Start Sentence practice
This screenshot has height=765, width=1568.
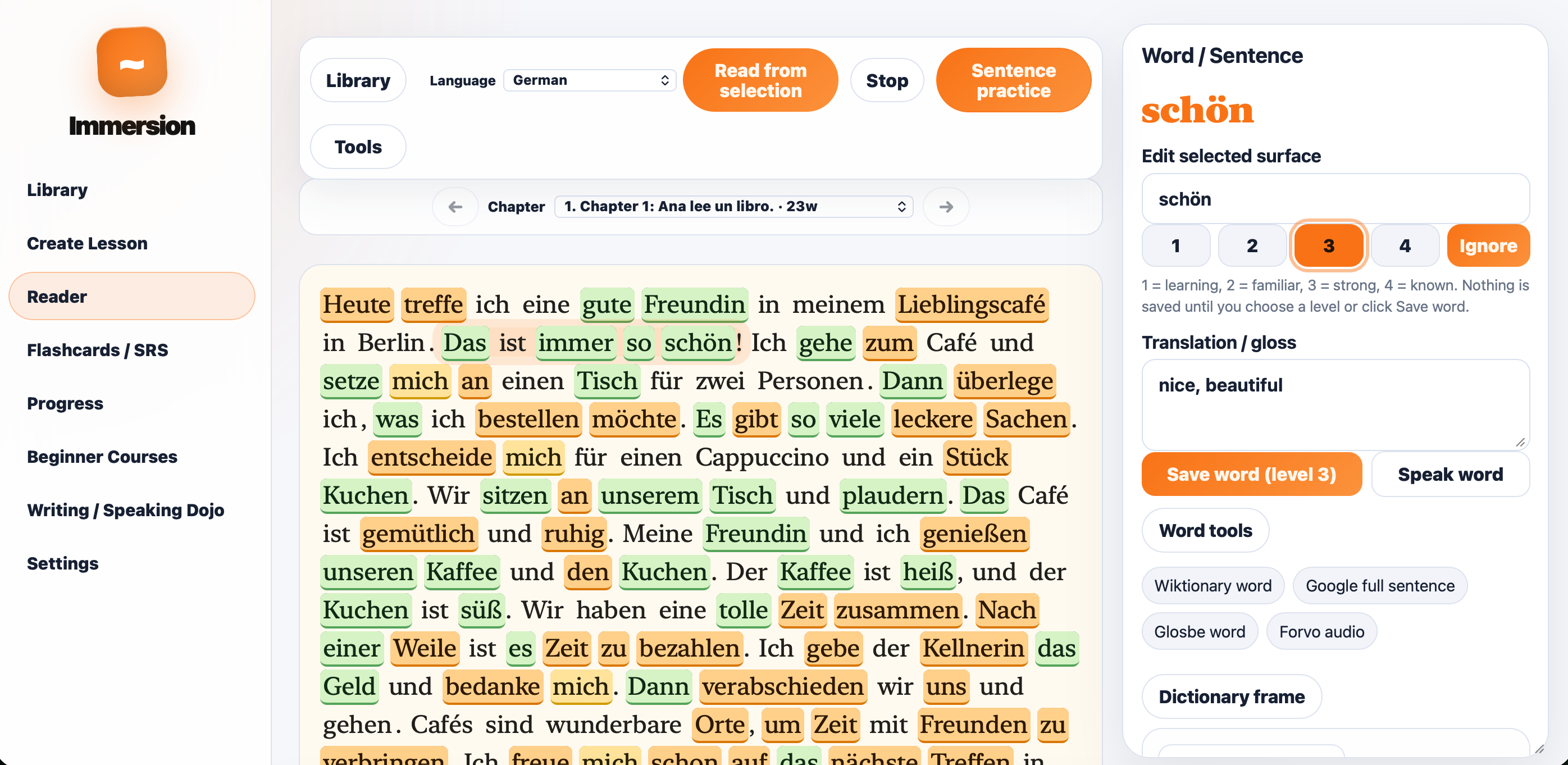pyautogui.click(x=1014, y=80)
